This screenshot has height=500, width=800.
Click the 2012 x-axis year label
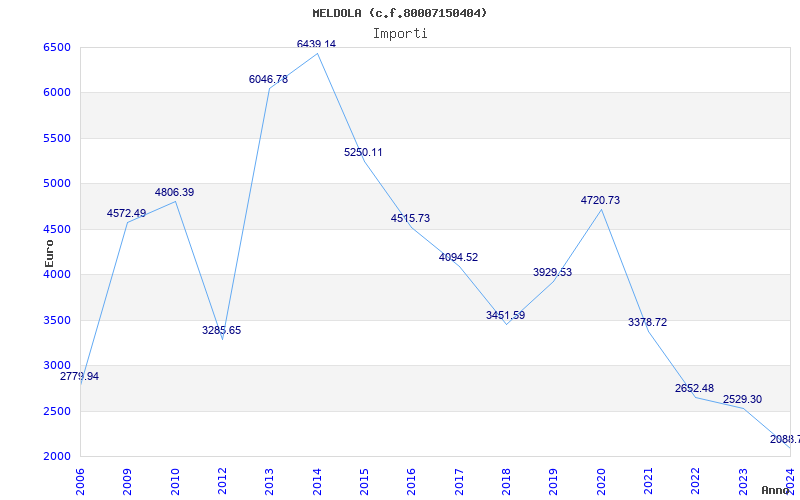pyautogui.click(x=222, y=482)
